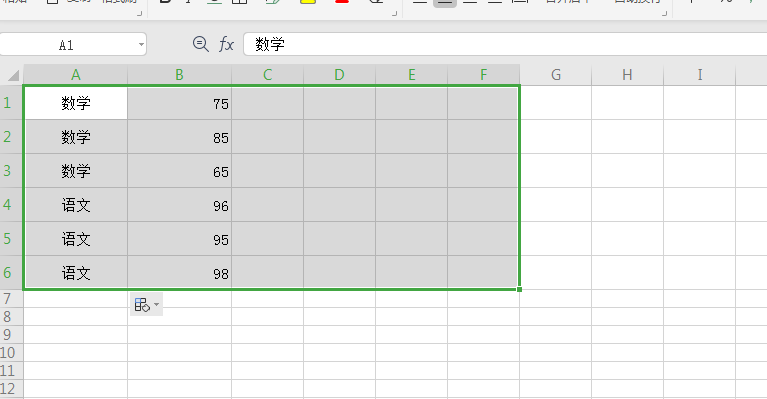Open the insert function fx button
The height and width of the screenshot is (399, 767).
coord(226,44)
